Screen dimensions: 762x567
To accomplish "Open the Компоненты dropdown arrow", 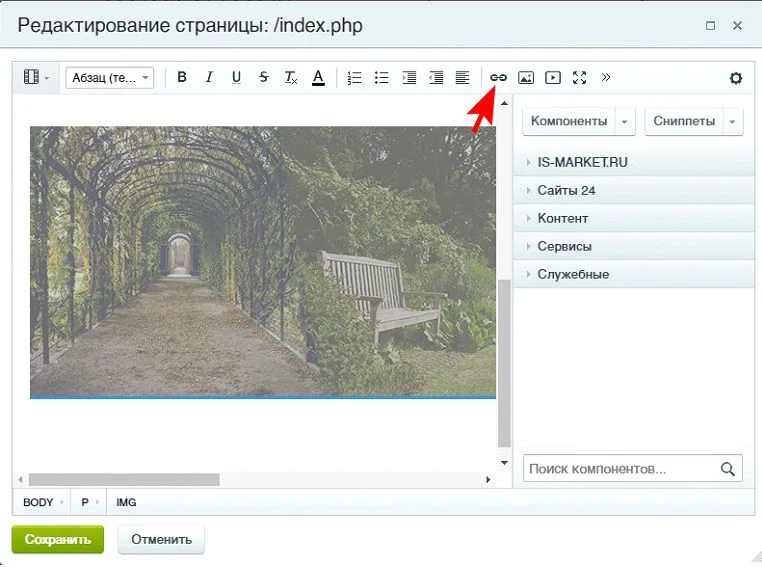I will tap(625, 121).
